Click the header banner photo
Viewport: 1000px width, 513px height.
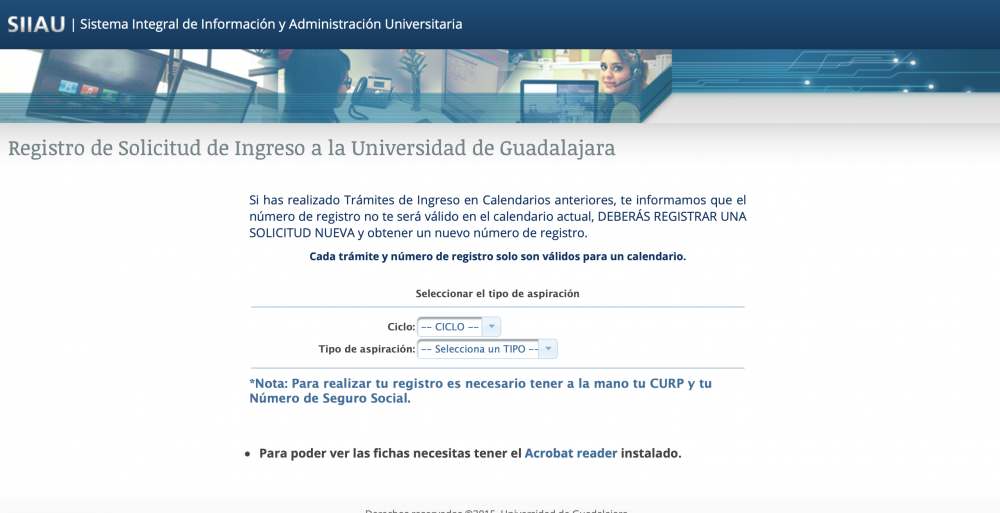[335, 86]
